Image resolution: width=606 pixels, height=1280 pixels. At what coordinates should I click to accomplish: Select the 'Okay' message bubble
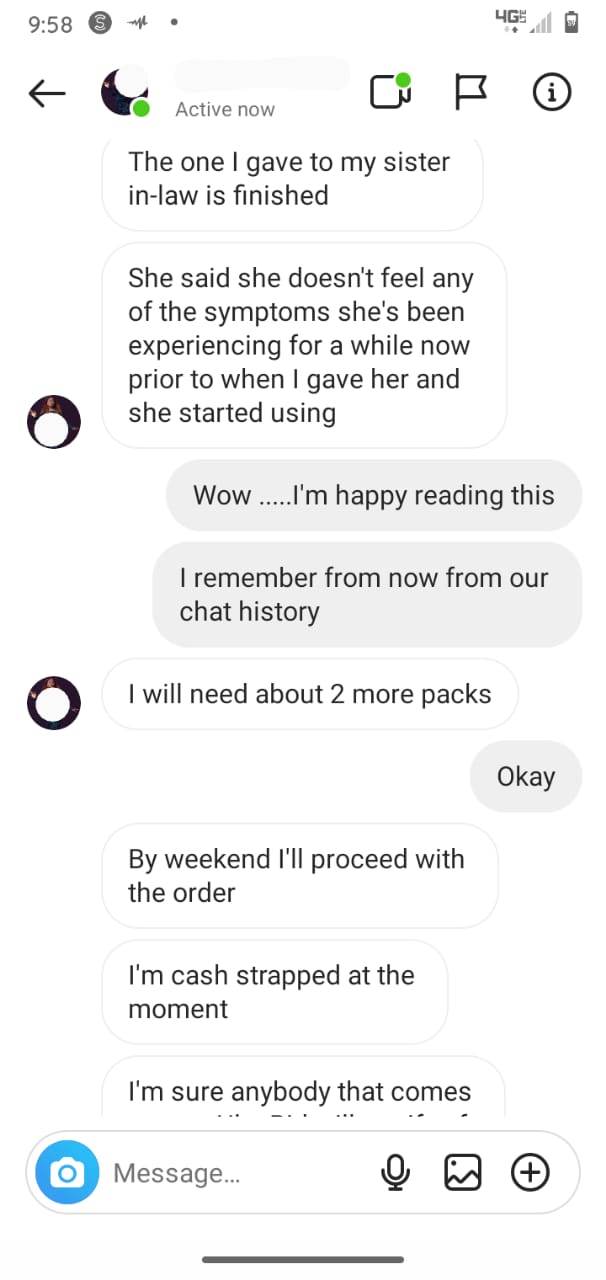pyautogui.click(x=526, y=777)
